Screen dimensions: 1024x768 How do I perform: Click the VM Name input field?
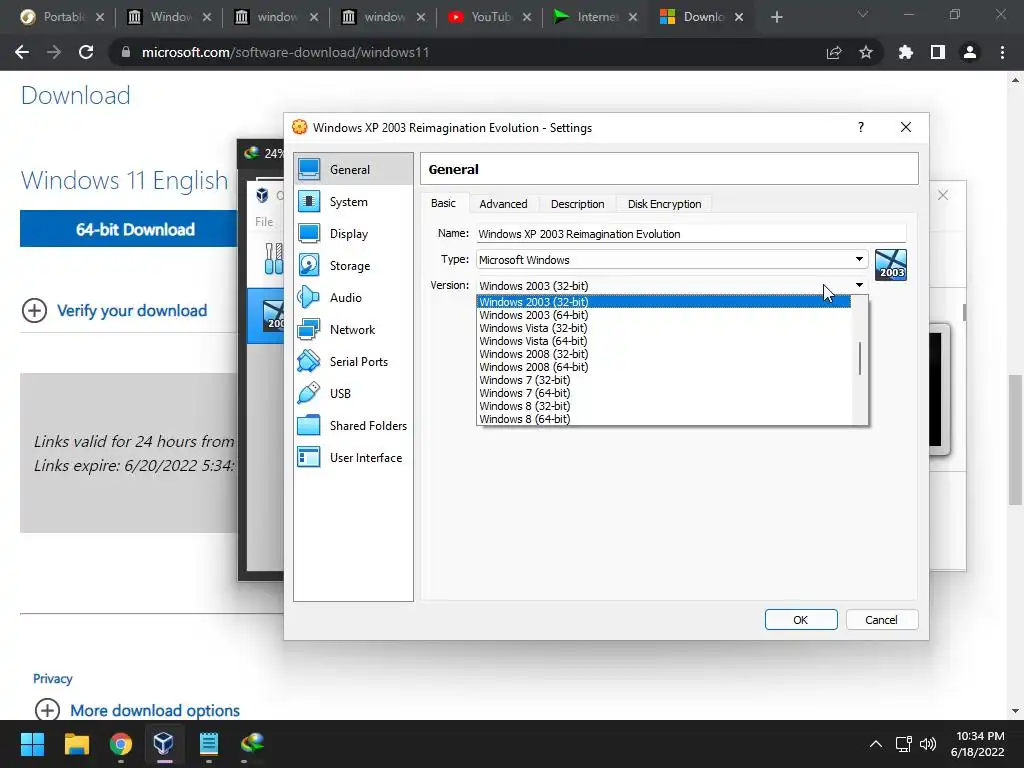(x=691, y=234)
